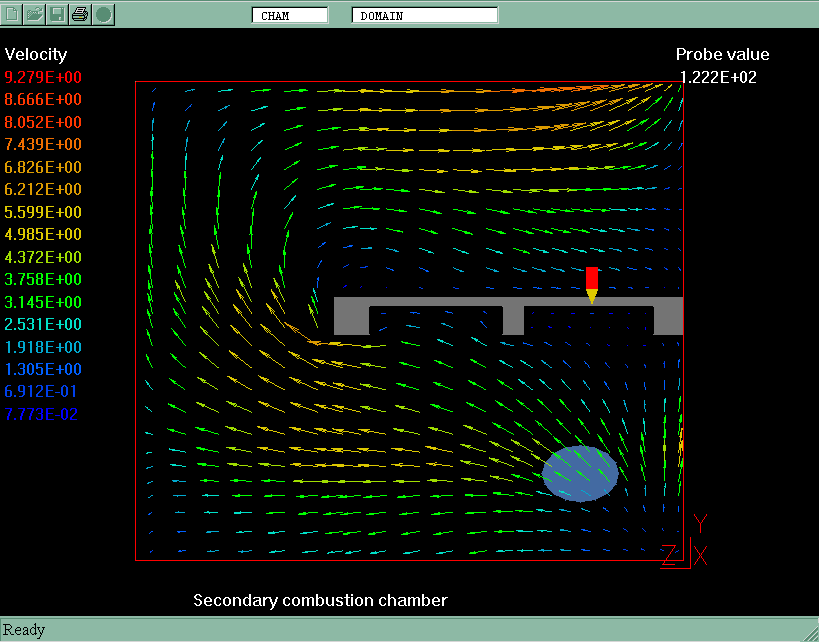The image size is (819, 642).
Task: Click the Probe value label
Action: coord(722,54)
